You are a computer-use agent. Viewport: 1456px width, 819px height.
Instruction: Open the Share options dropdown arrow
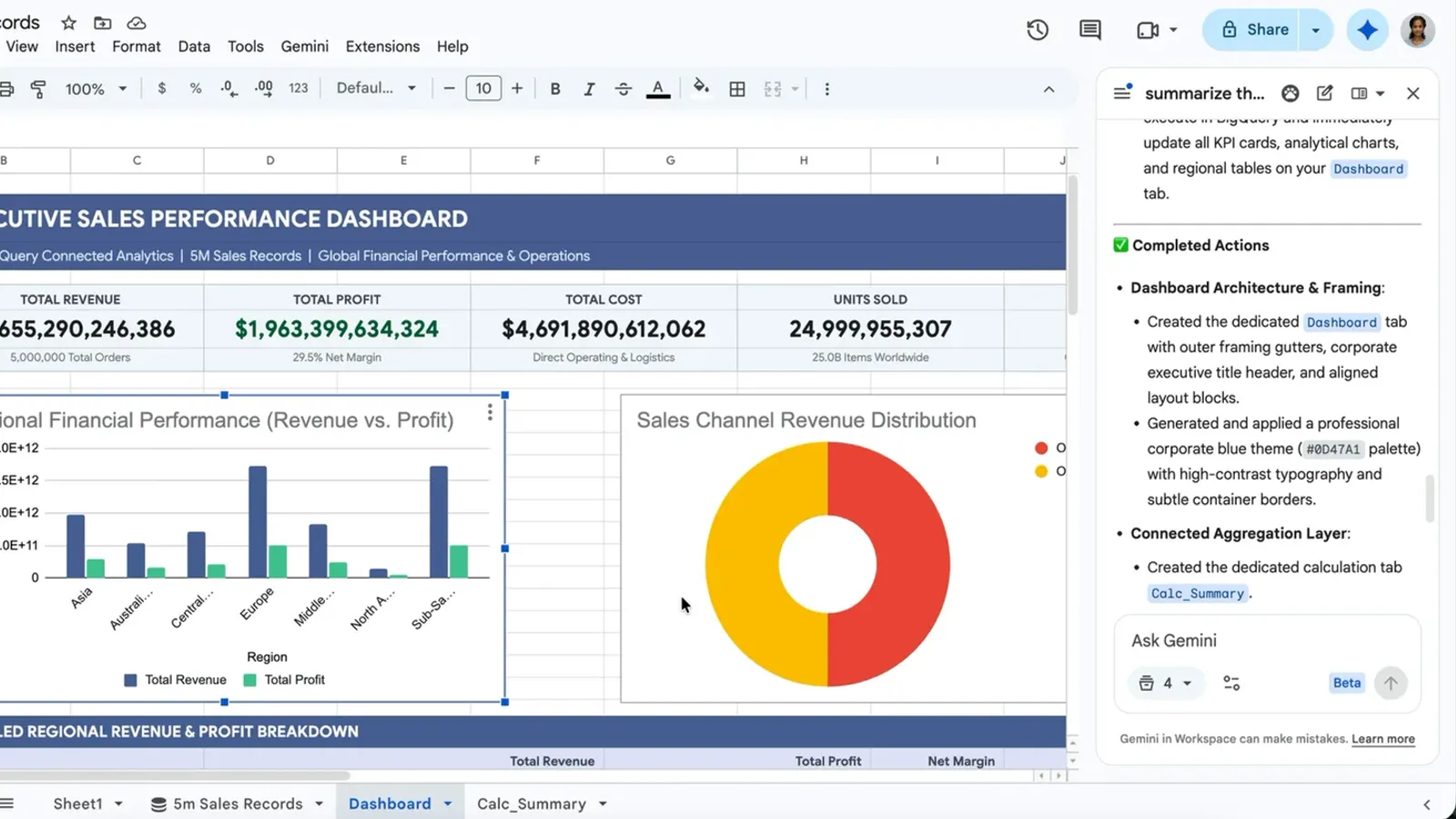tap(1315, 30)
